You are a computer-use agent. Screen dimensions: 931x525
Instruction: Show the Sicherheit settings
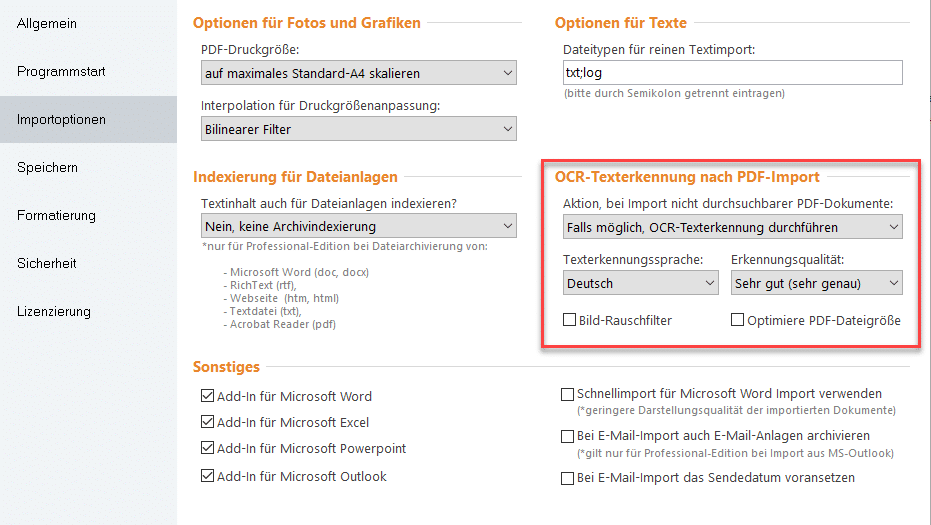point(47,263)
